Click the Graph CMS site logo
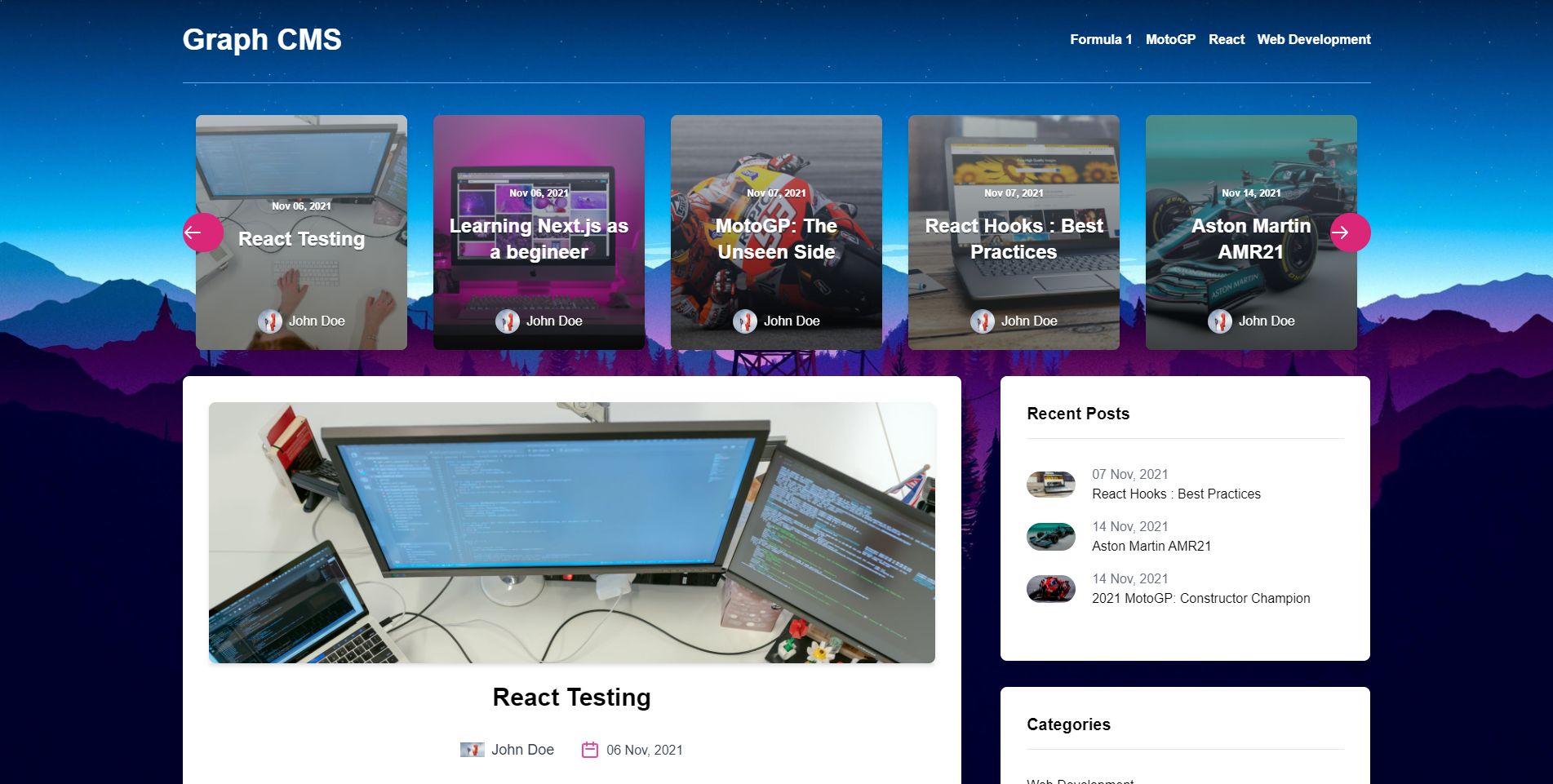The width and height of the screenshot is (1553, 784). pyautogui.click(x=262, y=39)
